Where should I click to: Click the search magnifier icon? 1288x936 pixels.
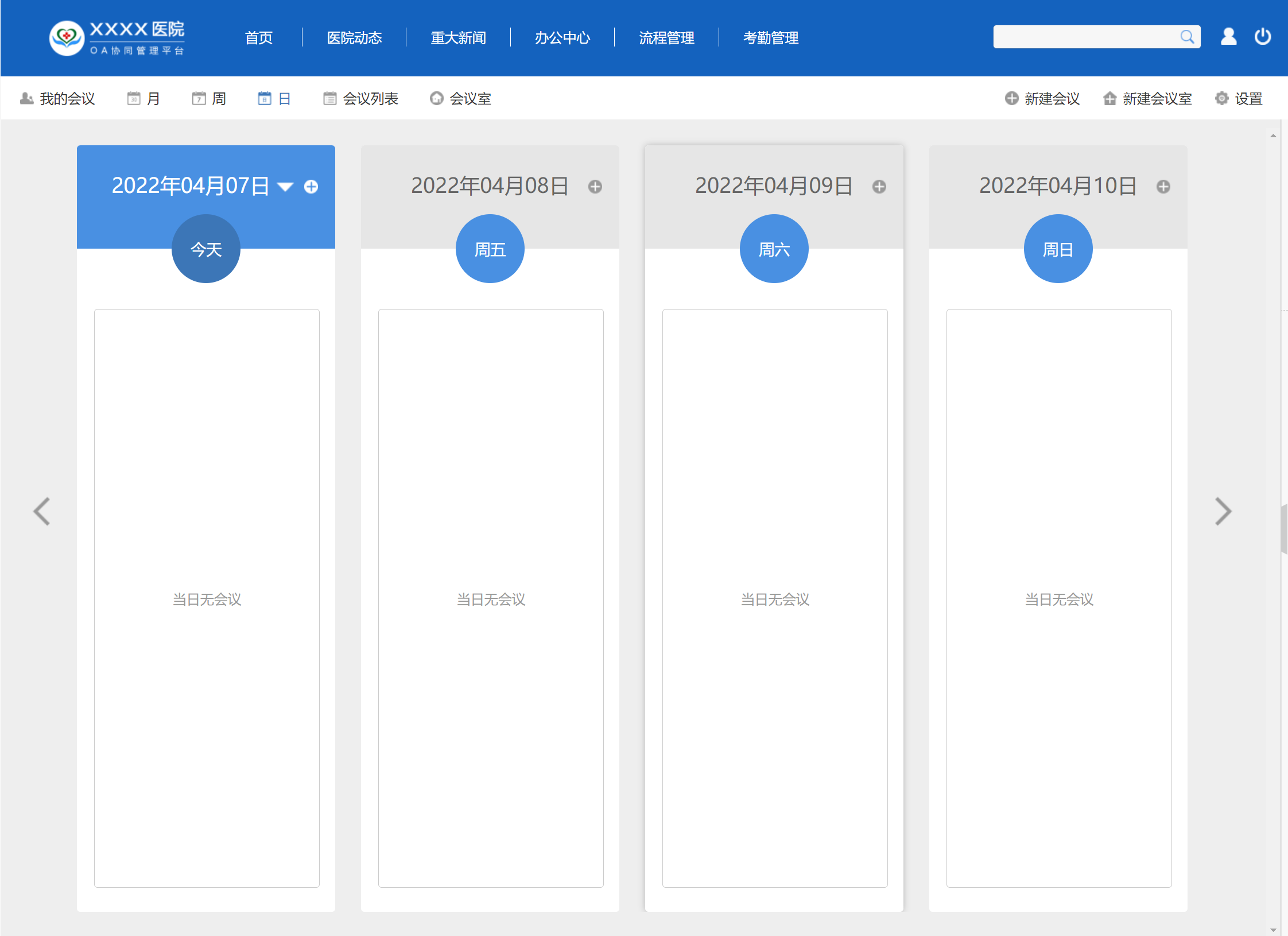pos(1186,37)
